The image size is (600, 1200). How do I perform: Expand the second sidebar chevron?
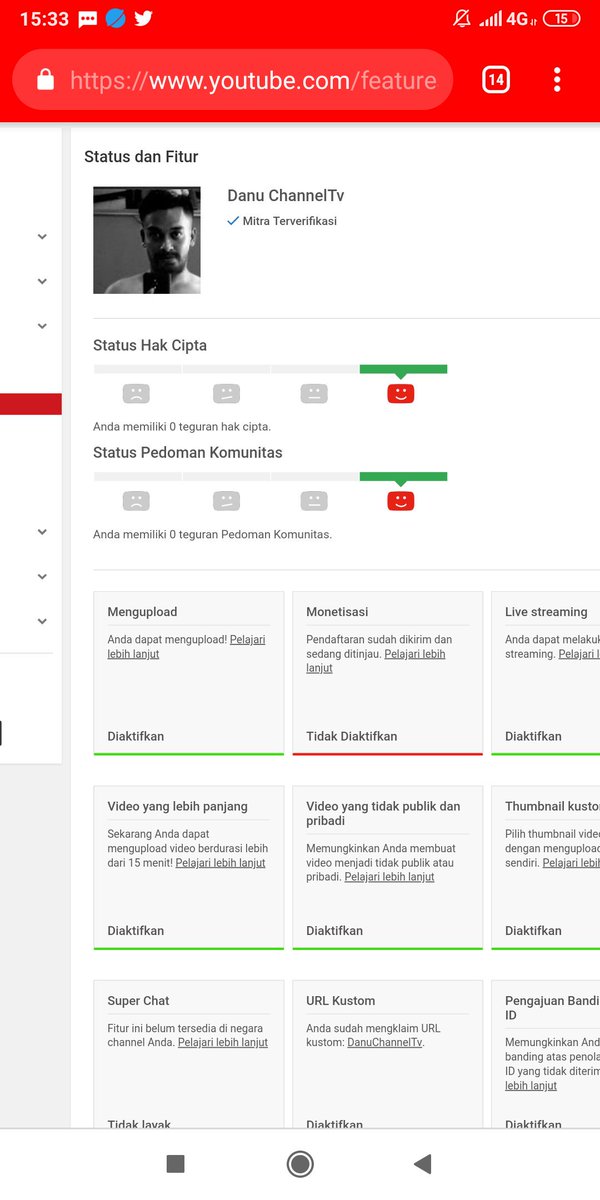click(x=42, y=282)
